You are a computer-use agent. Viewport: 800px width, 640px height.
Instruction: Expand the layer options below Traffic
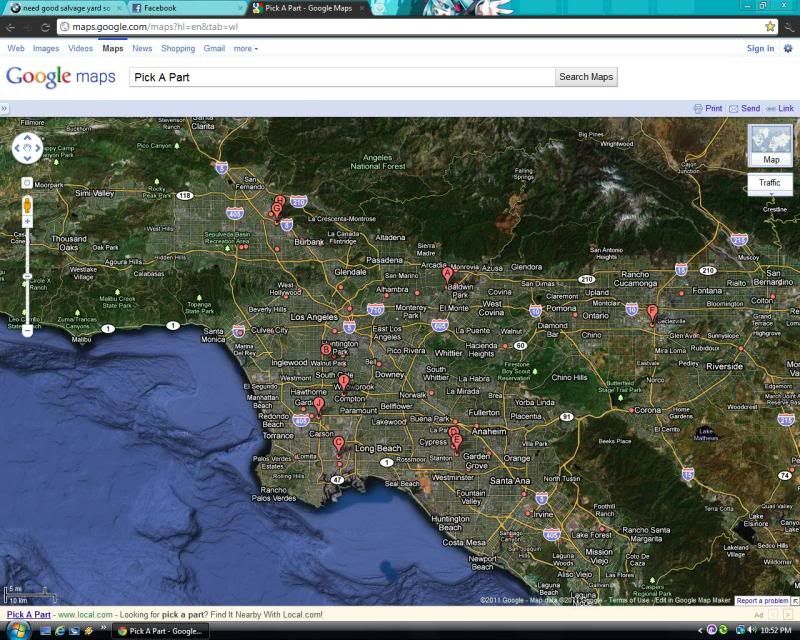[x=770, y=194]
